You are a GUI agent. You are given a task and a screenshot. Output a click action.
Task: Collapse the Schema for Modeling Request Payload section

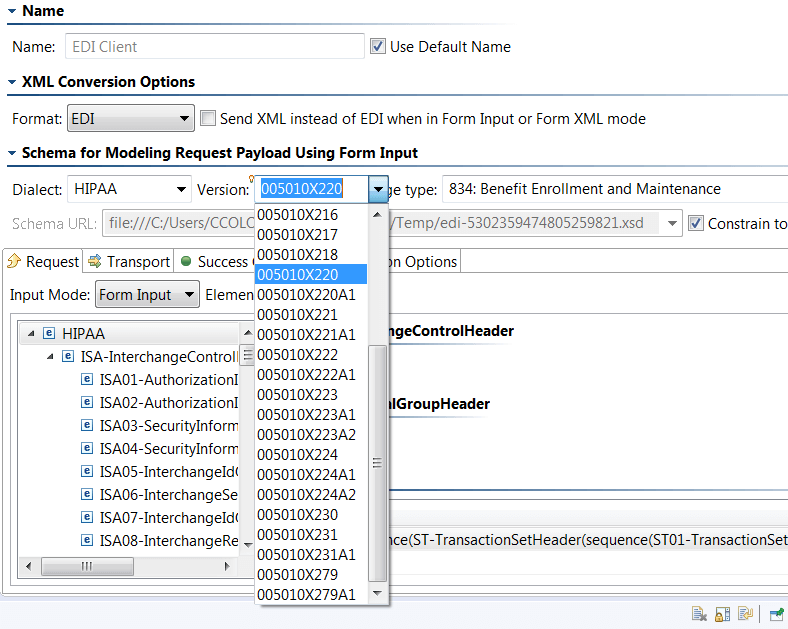click(12, 153)
